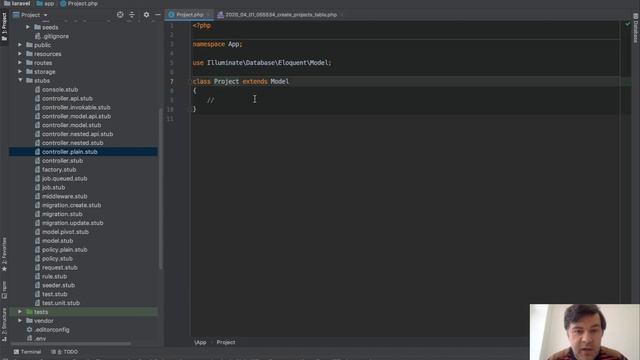The height and width of the screenshot is (360, 640).
Task: Hide the Project panel with minus icon
Action: pos(158,15)
